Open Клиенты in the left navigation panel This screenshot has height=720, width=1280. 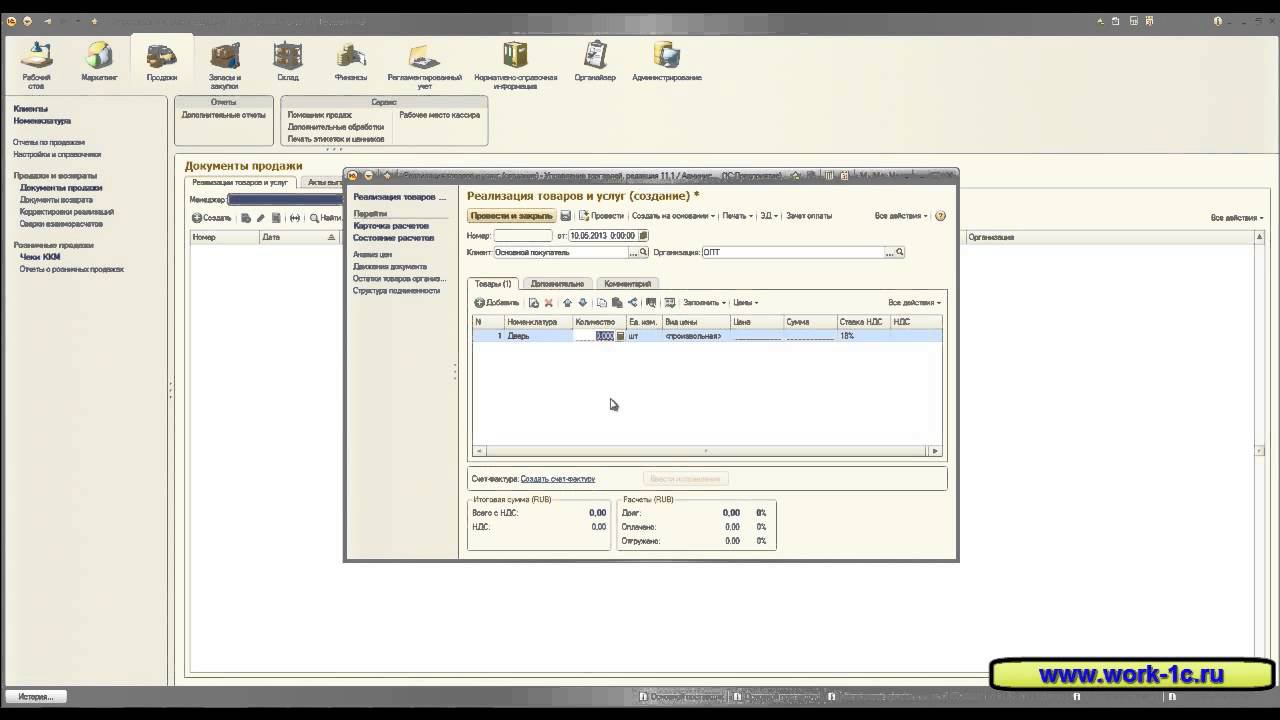(31, 109)
